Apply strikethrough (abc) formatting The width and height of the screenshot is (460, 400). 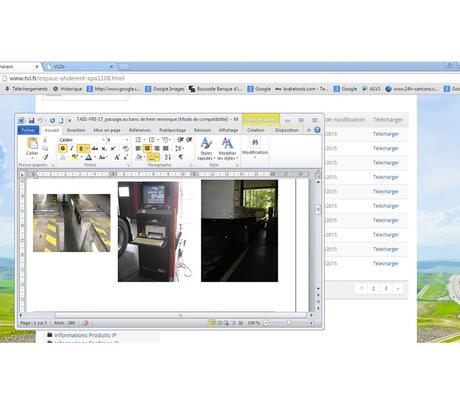click(95, 148)
